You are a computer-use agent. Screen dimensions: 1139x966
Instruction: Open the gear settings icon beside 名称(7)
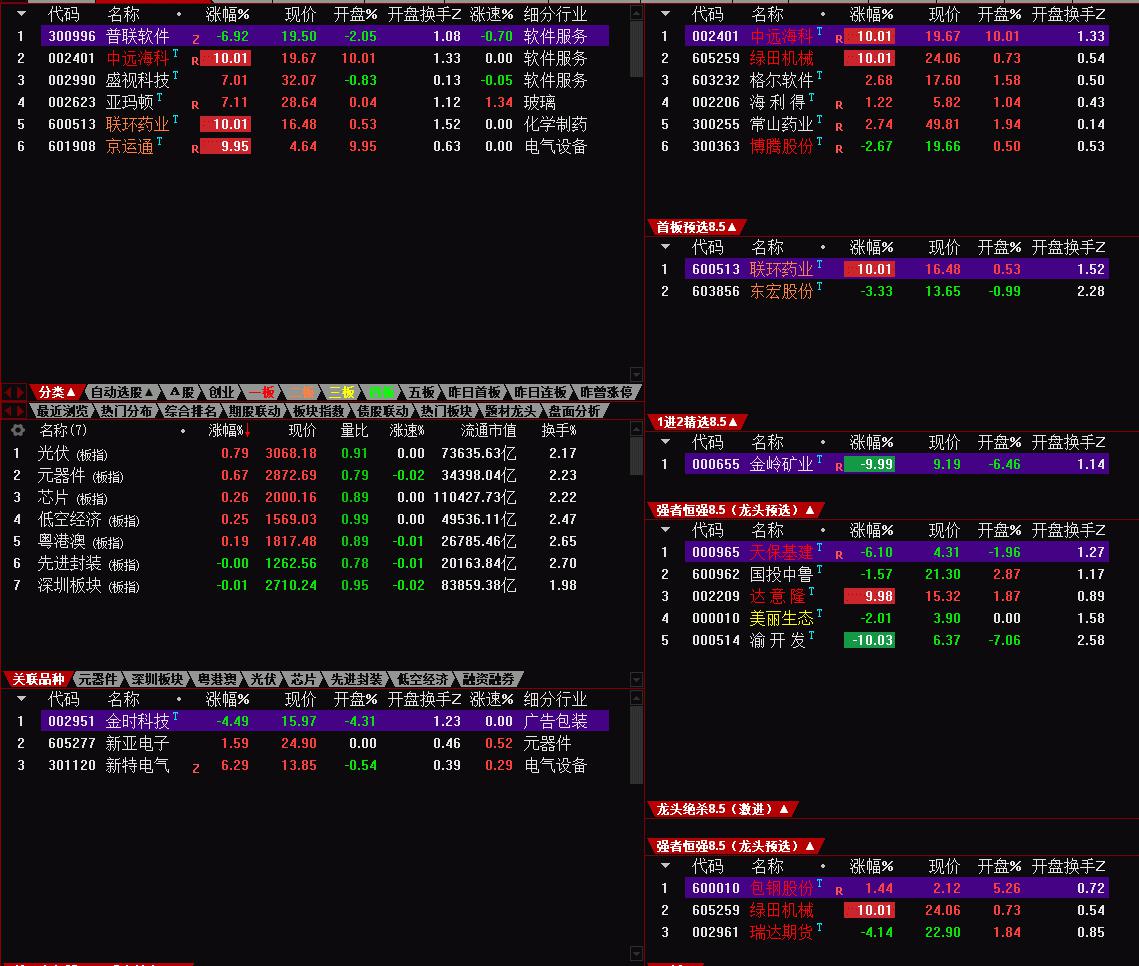coord(17,431)
